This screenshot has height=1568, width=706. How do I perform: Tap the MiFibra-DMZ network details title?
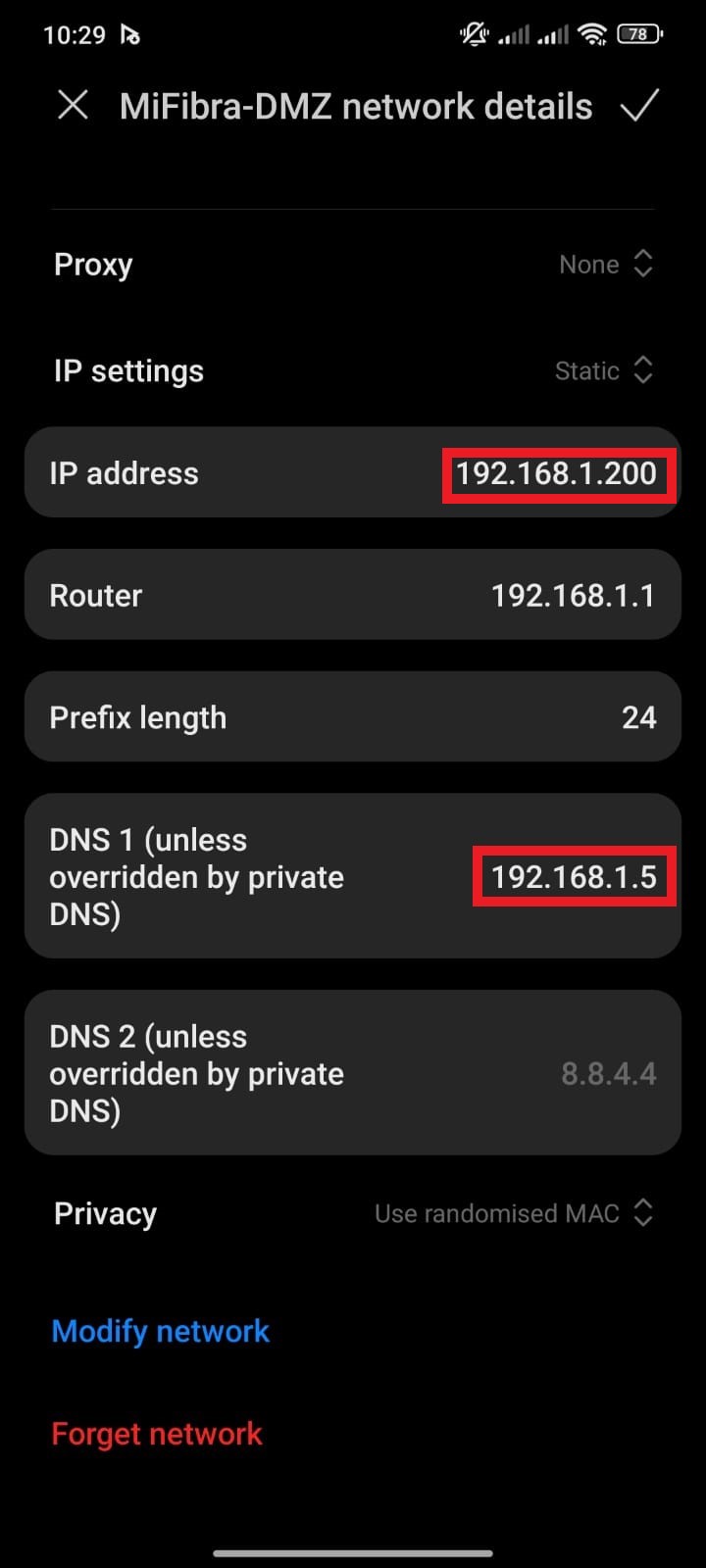[x=355, y=106]
